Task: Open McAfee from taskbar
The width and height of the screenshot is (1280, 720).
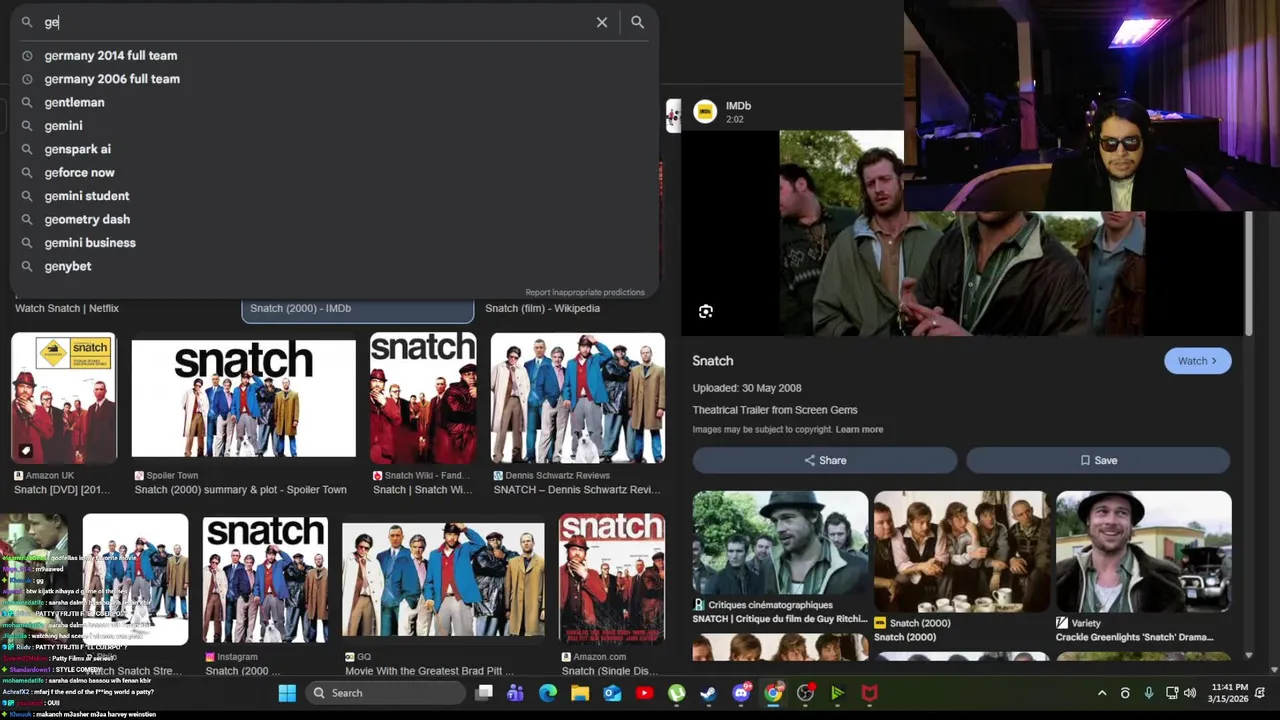Action: (x=870, y=693)
